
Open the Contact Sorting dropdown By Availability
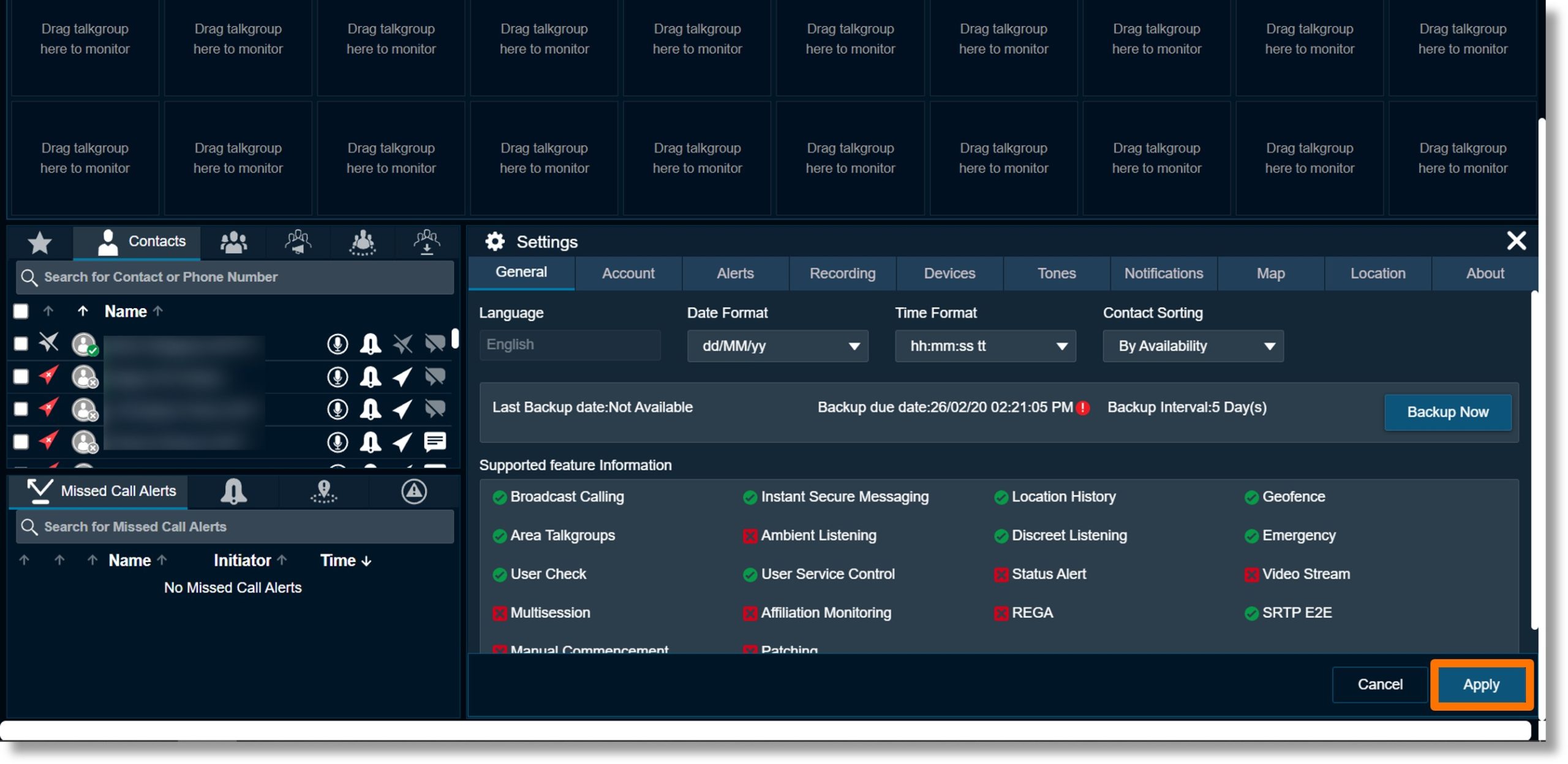pyautogui.click(x=1193, y=347)
